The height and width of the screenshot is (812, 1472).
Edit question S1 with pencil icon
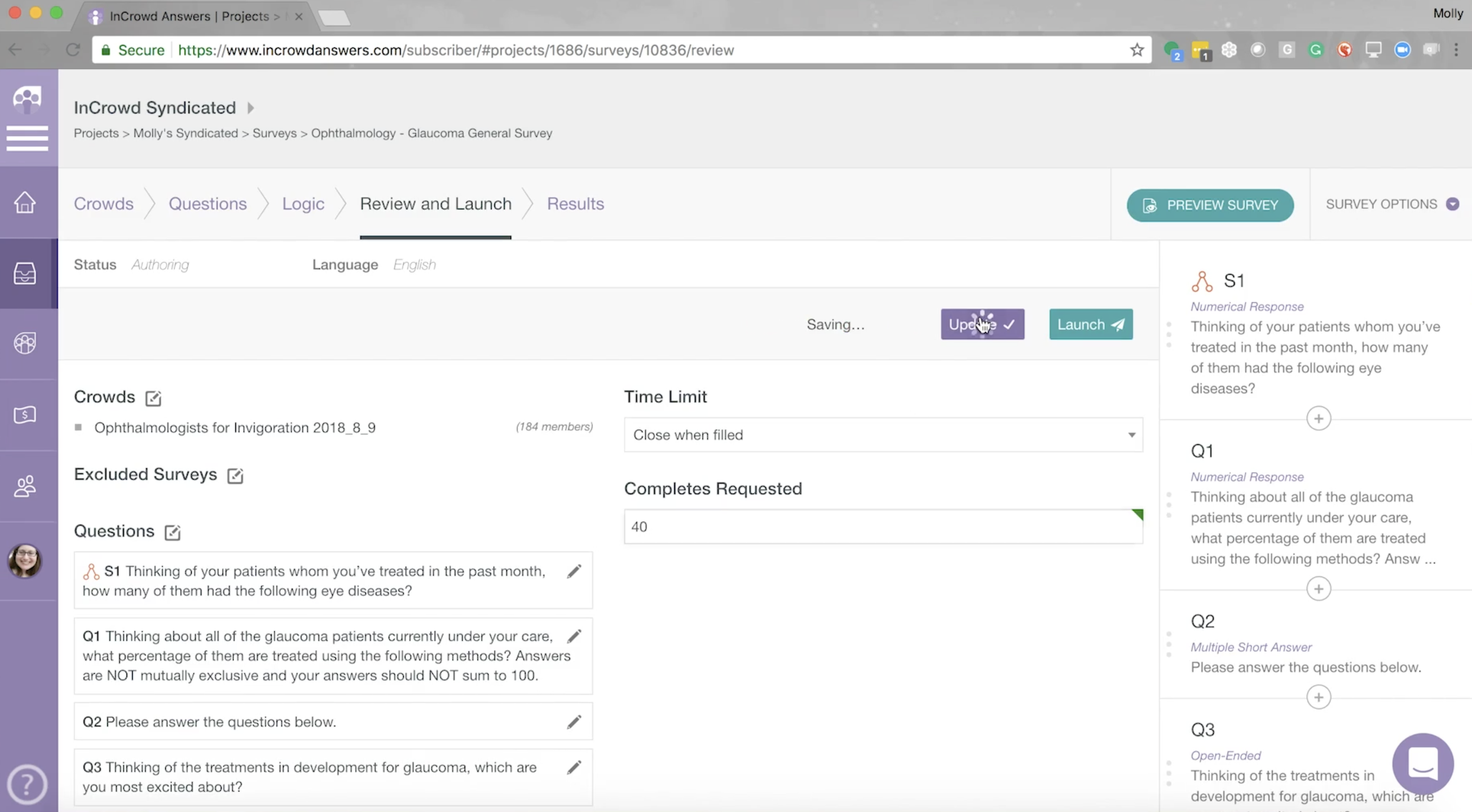pos(574,571)
